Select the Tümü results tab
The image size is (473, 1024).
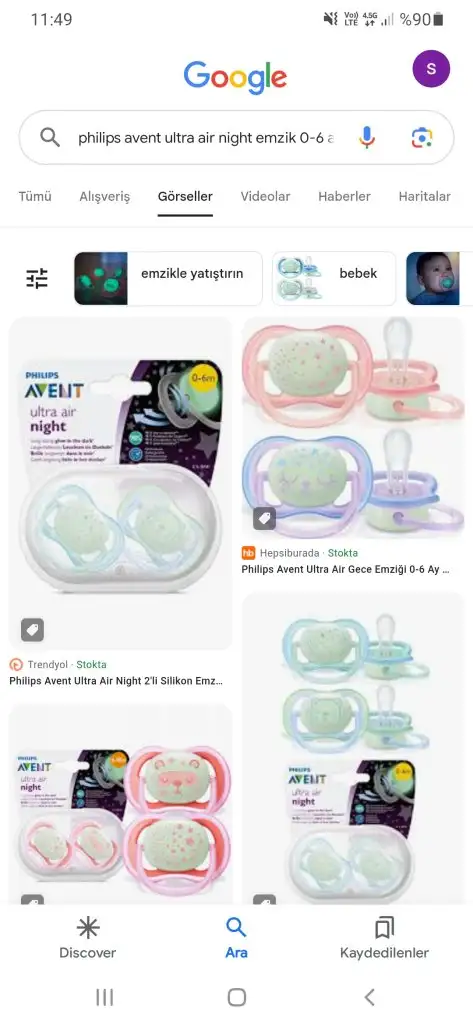click(35, 197)
